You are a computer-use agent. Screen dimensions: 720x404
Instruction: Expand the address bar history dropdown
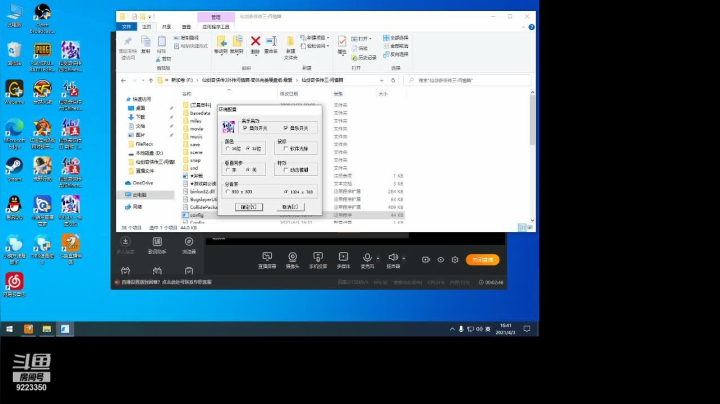381,80
